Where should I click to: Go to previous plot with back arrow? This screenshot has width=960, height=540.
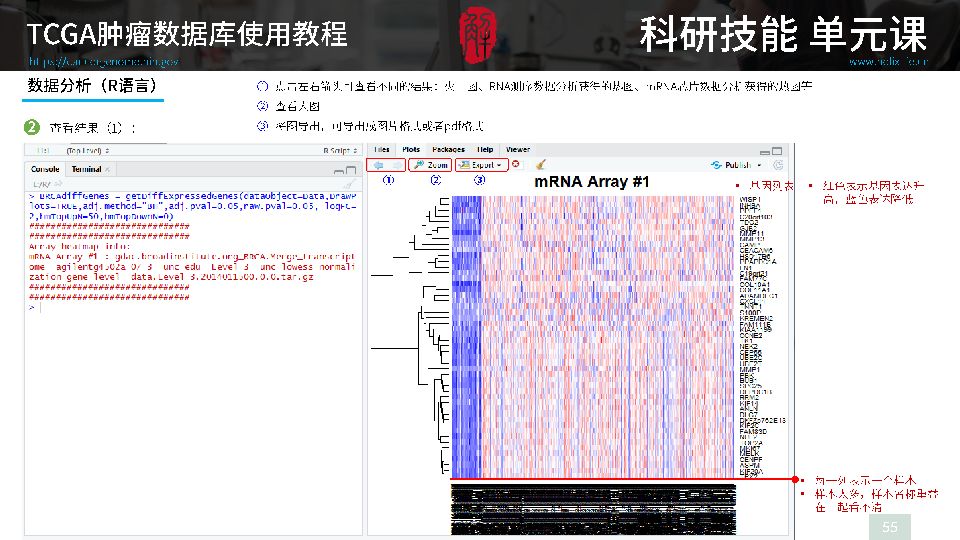tap(378, 165)
